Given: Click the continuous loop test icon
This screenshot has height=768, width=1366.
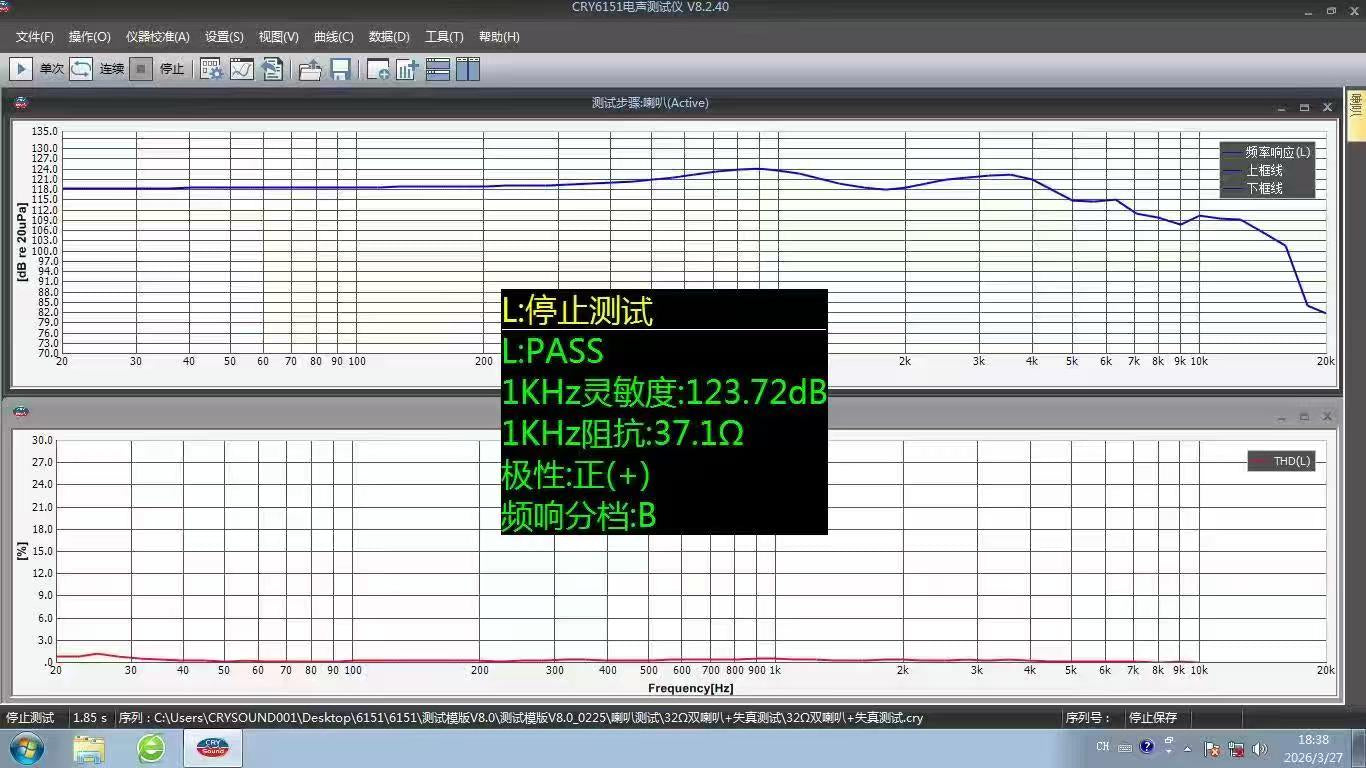Looking at the screenshot, I should click(81, 69).
